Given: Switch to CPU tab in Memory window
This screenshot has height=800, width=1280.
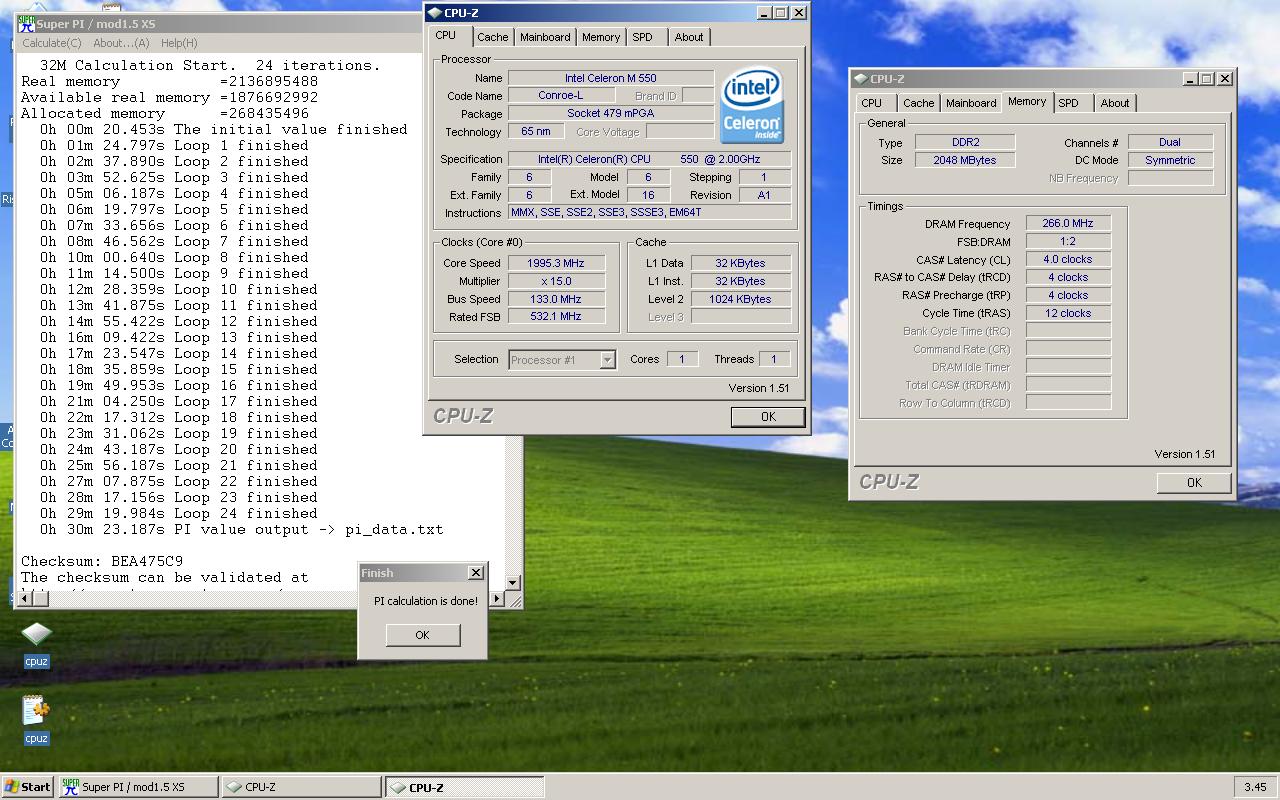Looking at the screenshot, I should [x=872, y=103].
